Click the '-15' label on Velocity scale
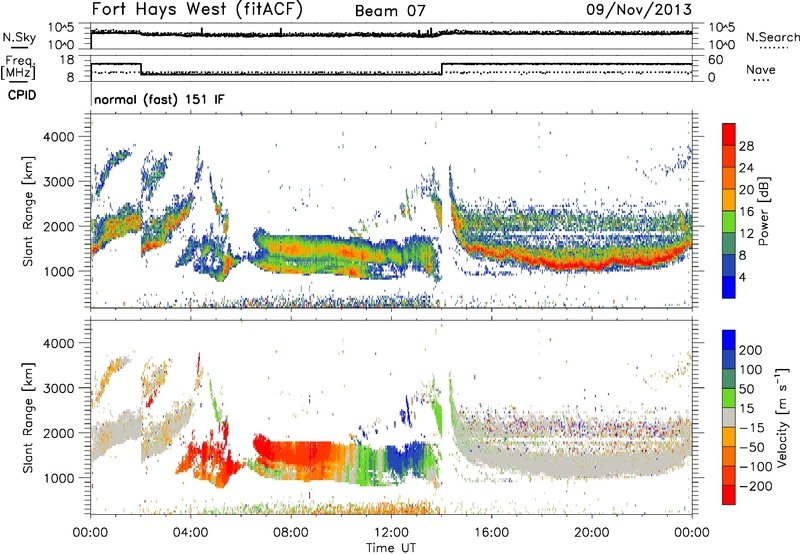This screenshot has height=554, width=800. coord(752,428)
